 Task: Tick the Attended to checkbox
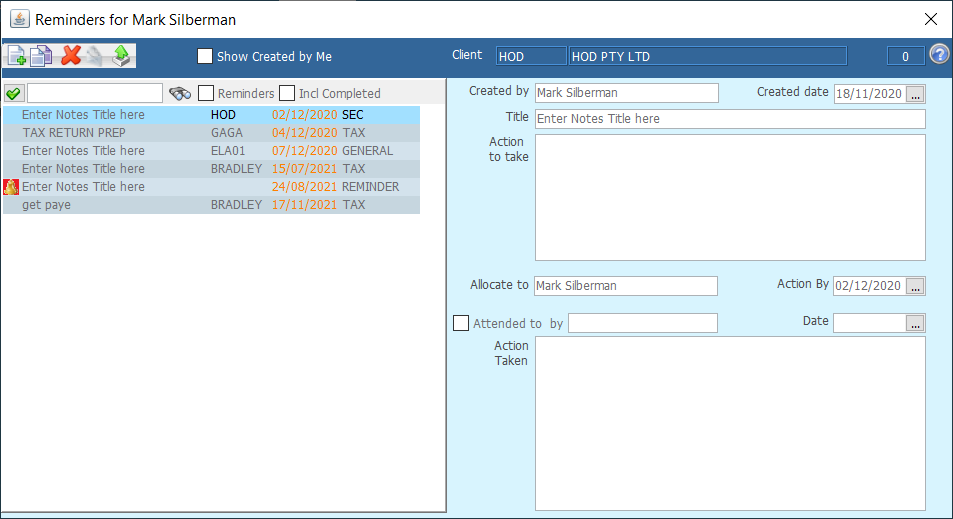(461, 323)
